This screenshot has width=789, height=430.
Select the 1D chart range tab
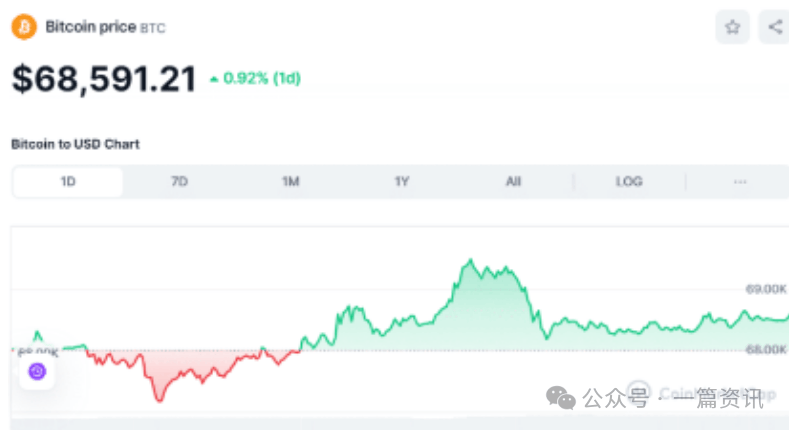pos(68,181)
